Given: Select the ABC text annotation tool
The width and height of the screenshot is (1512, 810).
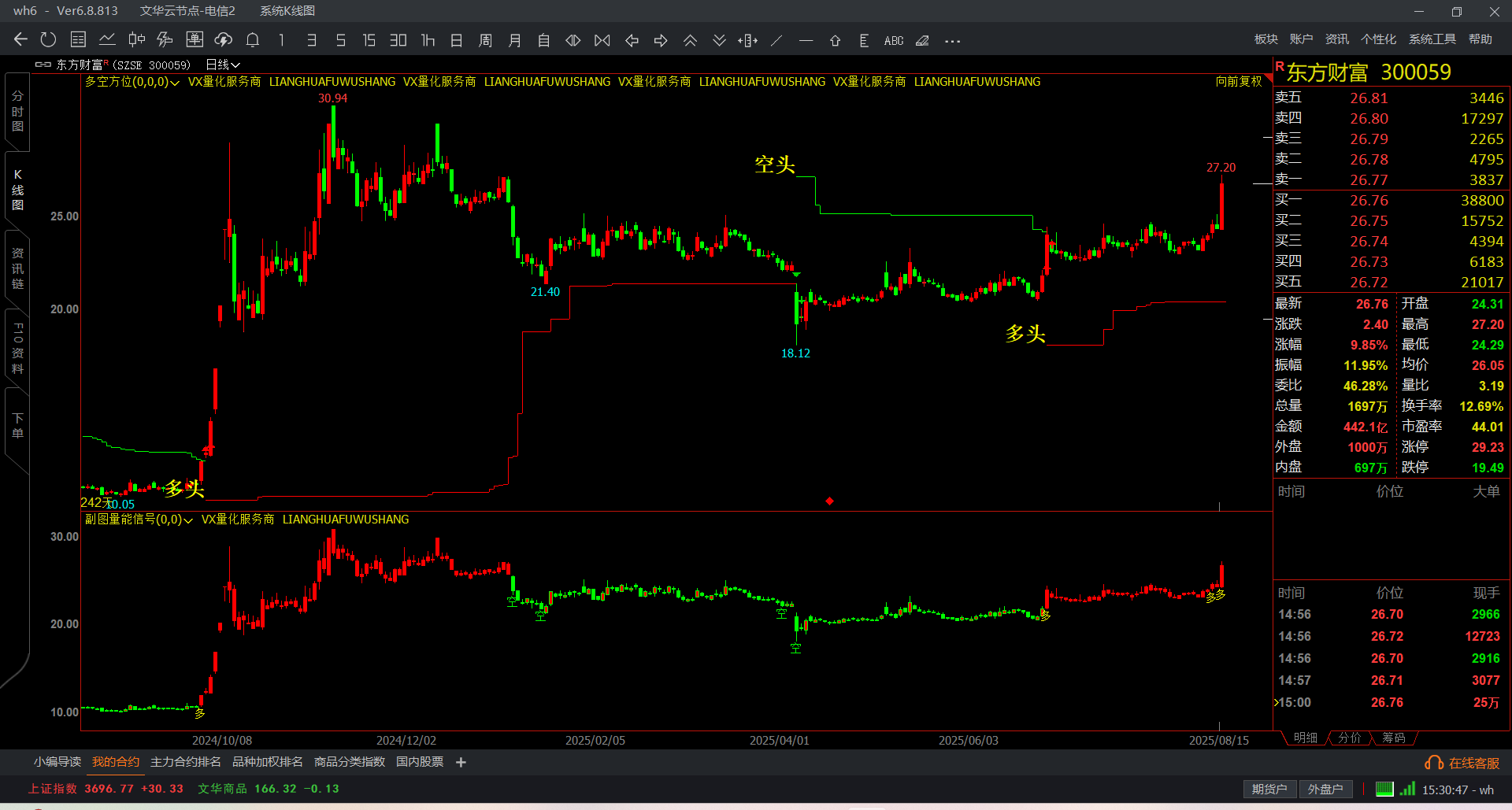Looking at the screenshot, I should (x=893, y=40).
